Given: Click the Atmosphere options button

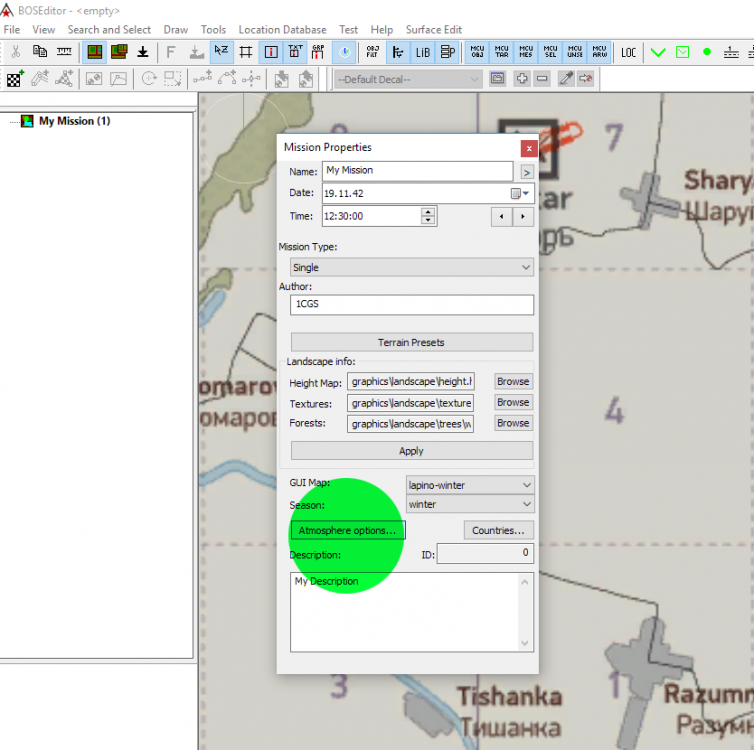Looking at the screenshot, I should pyautogui.click(x=347, y=530).
